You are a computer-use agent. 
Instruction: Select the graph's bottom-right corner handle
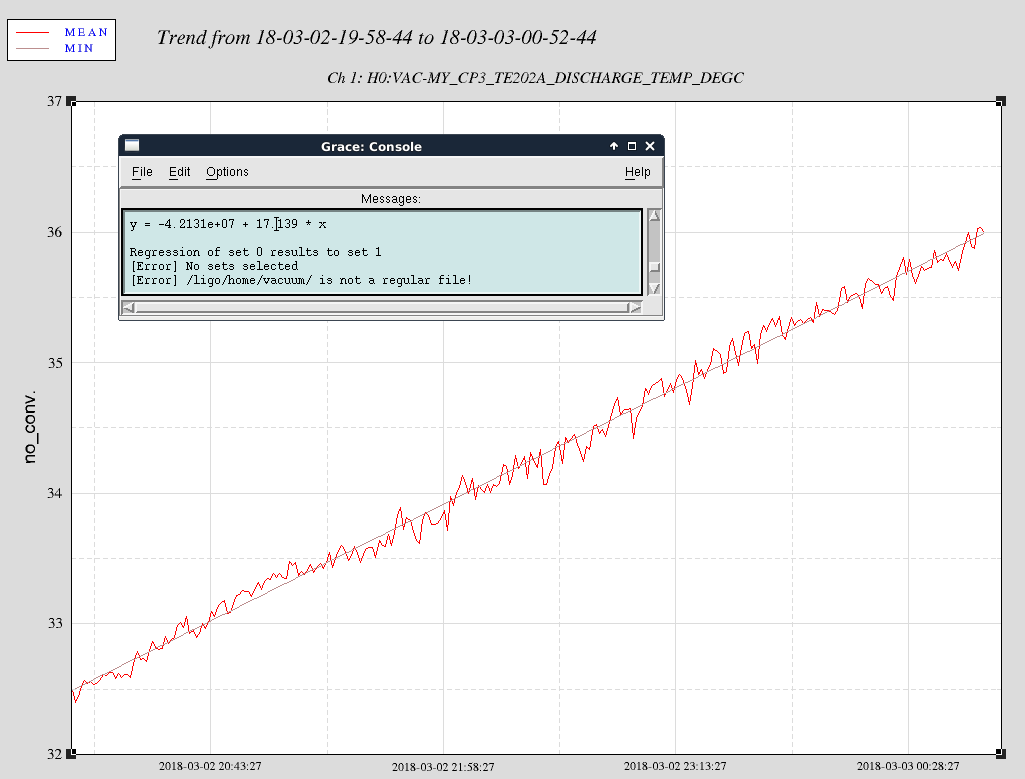tap(1000, 753)
